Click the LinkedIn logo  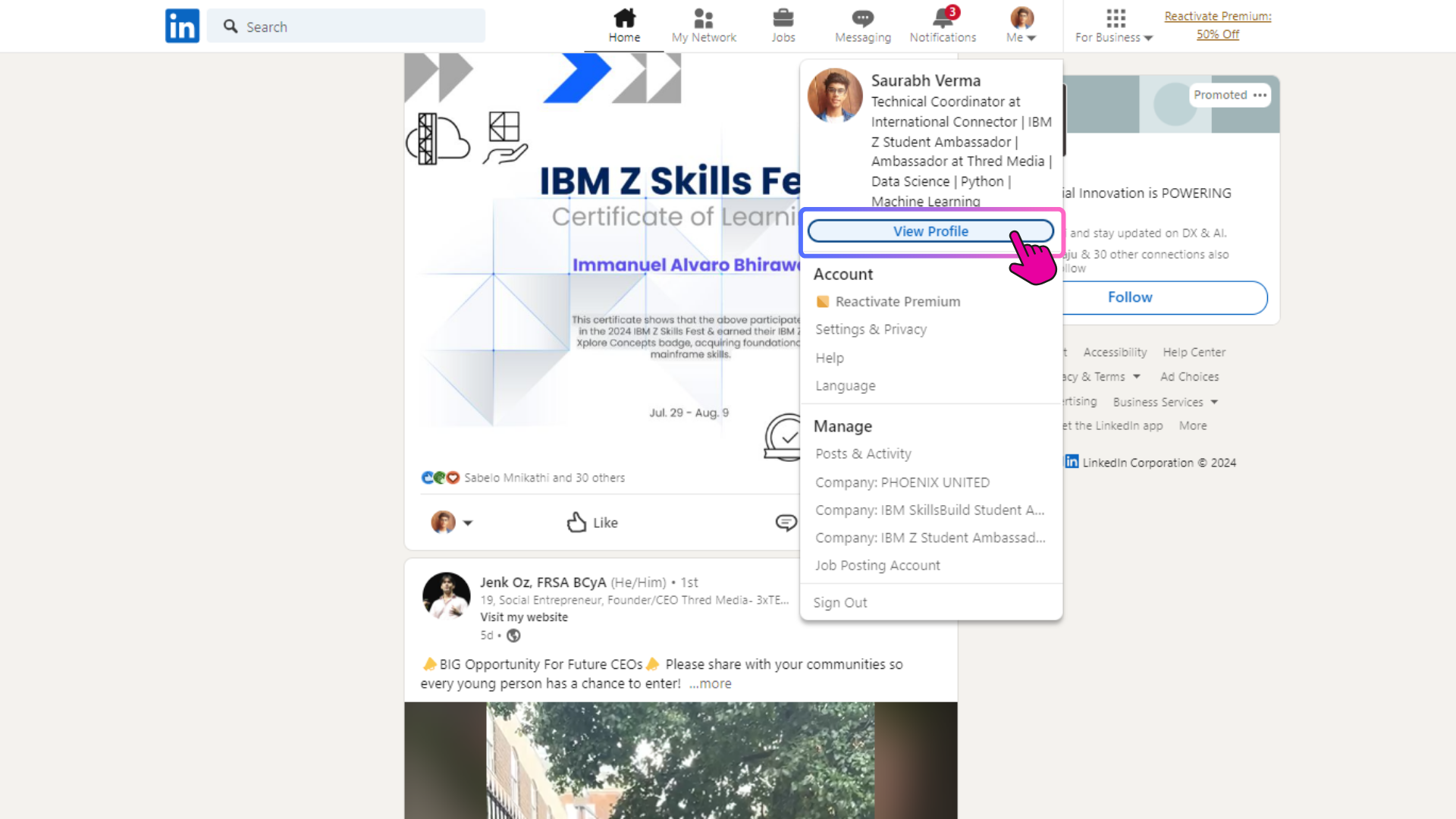pyautogui.click(x=182, y=25)
